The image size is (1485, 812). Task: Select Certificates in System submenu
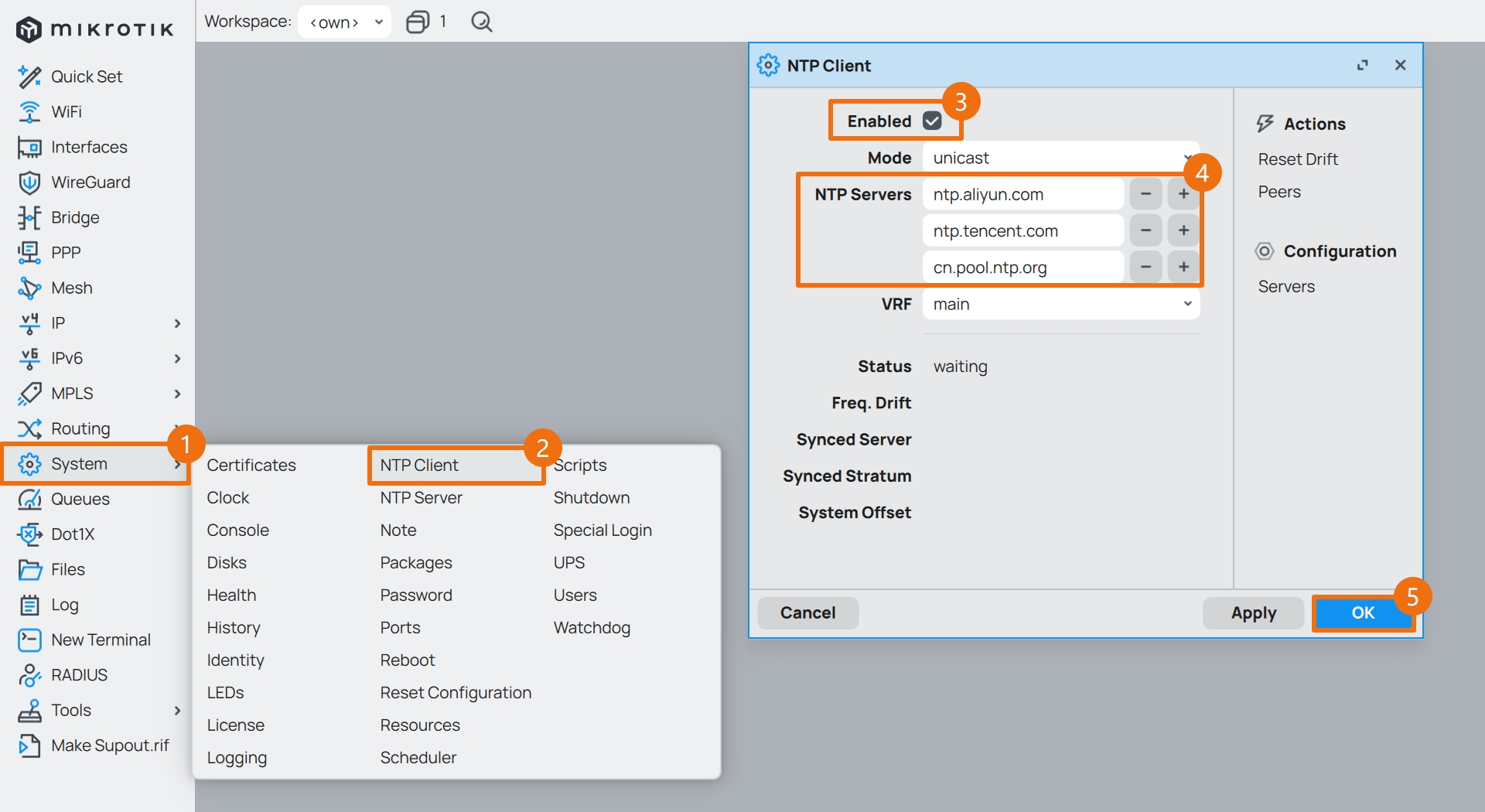coord(251,465)
